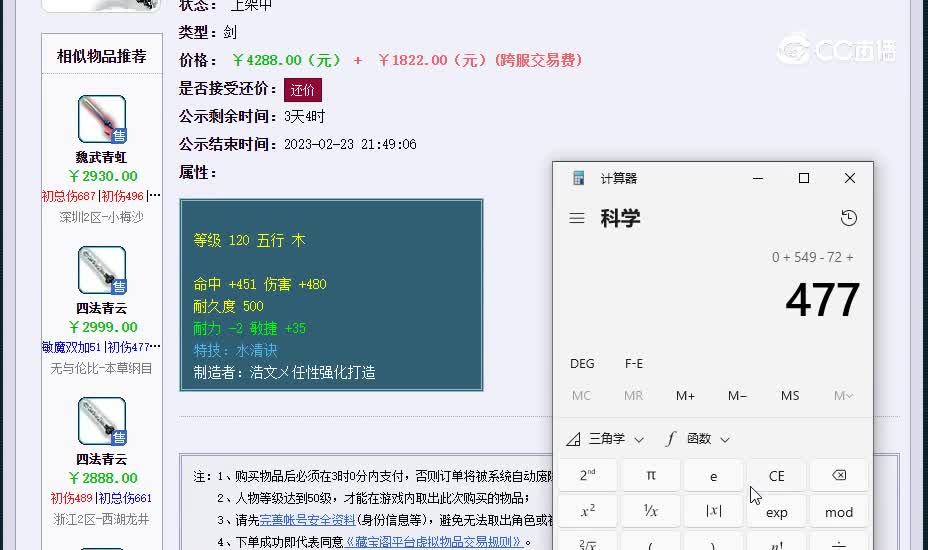The height and width of the screenshot is (550, 928).
Task: Click the 四法青云 item icon priced ¥2888.00
Action: (102, 421)
